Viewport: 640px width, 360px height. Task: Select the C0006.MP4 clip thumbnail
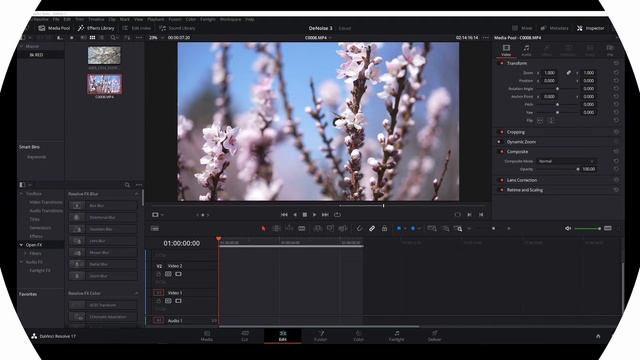point(104,84)
